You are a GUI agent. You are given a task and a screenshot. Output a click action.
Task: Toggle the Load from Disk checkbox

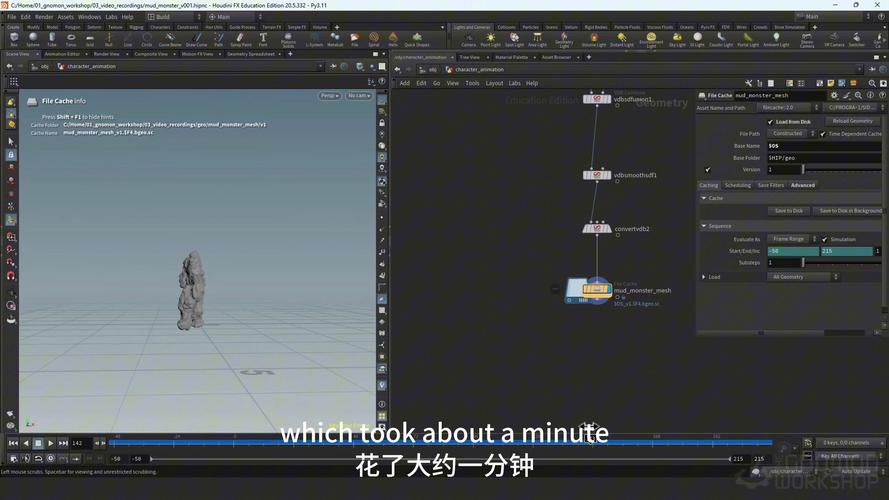point(770,122)
